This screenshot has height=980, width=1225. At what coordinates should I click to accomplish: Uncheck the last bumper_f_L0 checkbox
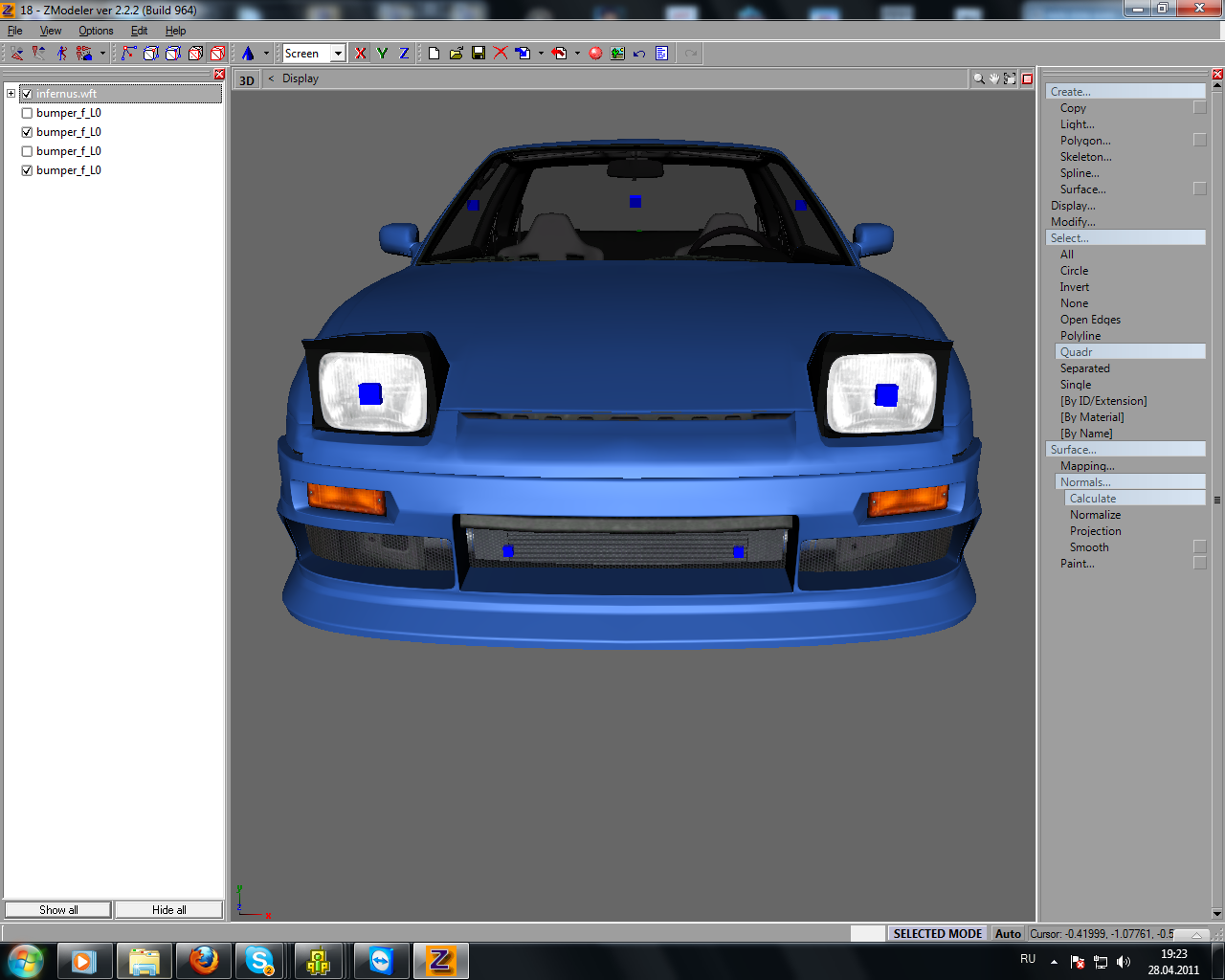coord(27,170)
